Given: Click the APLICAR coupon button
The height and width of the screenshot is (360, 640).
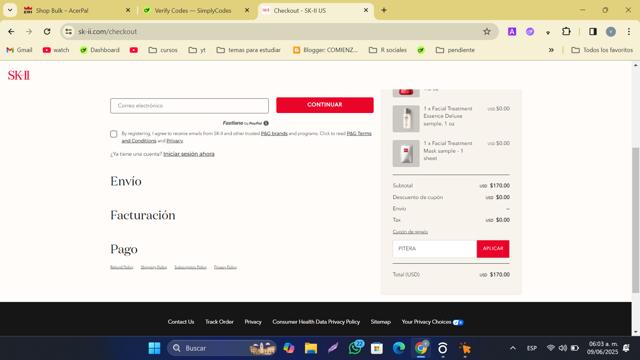Looking at the screenshot, I should coord(493,249).
